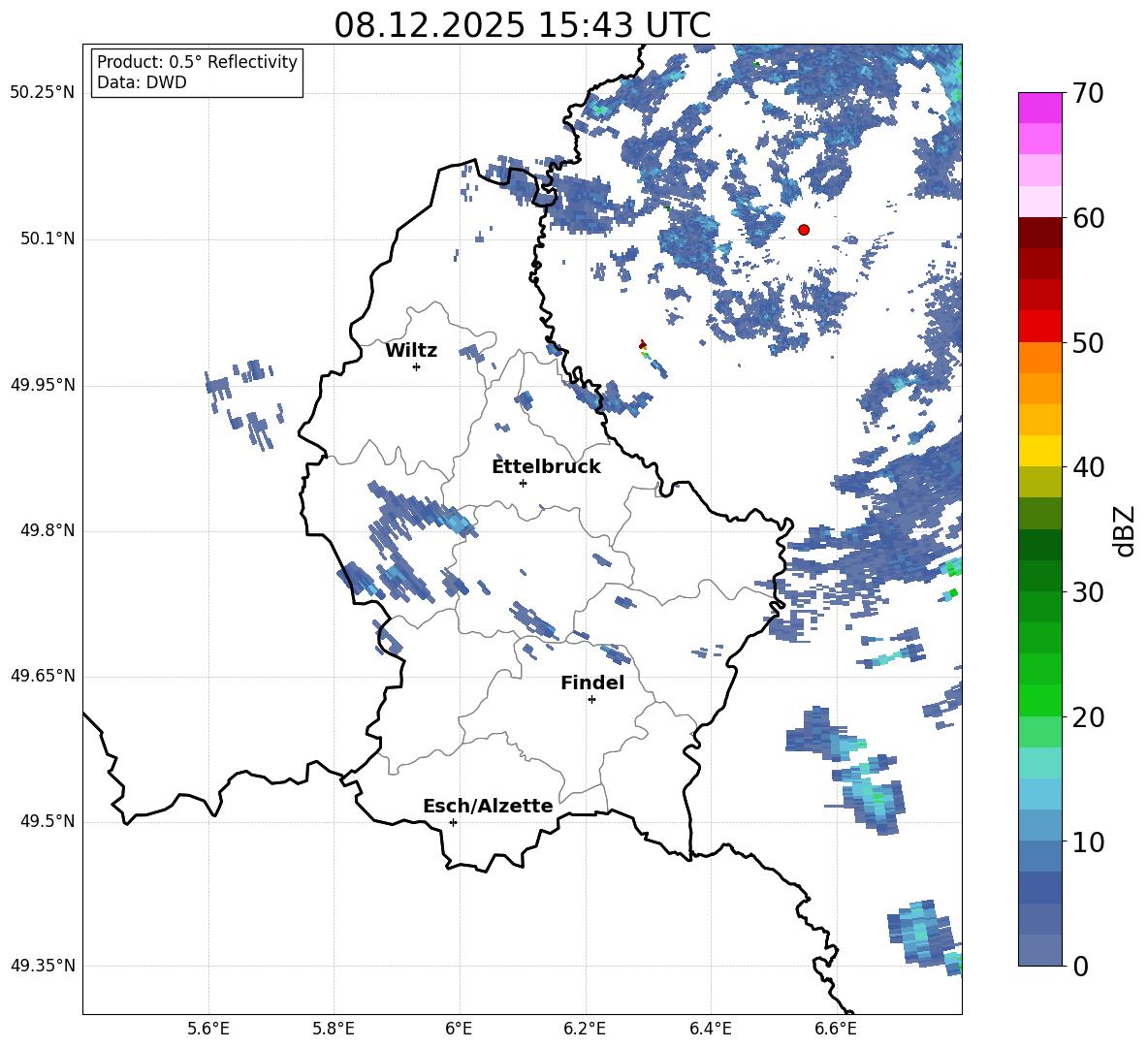Click the dBZ colorbar axis label

1125,530
